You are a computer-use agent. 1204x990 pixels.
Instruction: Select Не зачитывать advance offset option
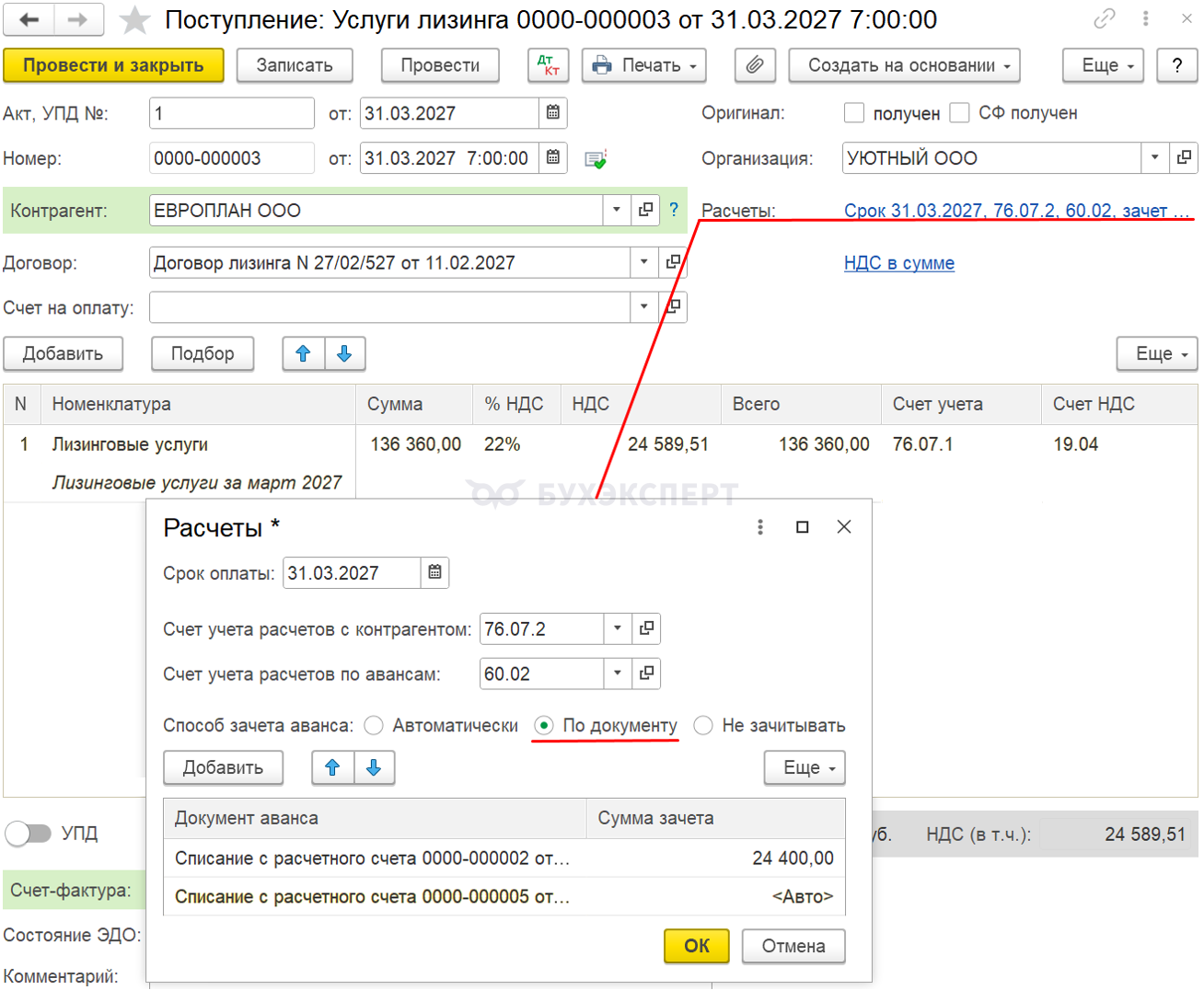coord(703,725)
